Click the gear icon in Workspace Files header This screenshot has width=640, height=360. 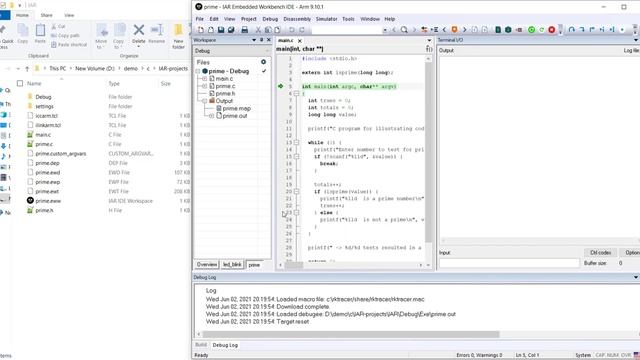click(x=263, y=62)
